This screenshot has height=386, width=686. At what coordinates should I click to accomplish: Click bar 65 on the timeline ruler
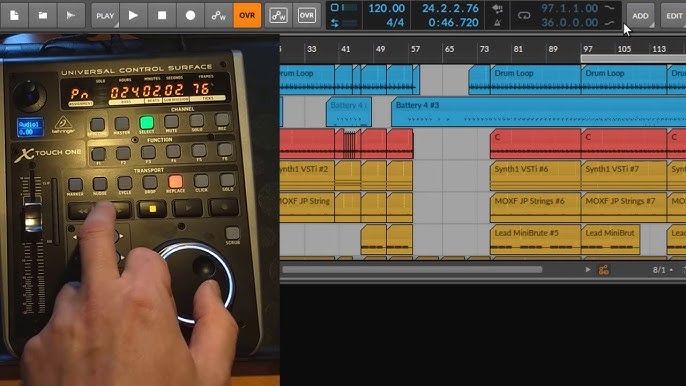coord(449,49)
